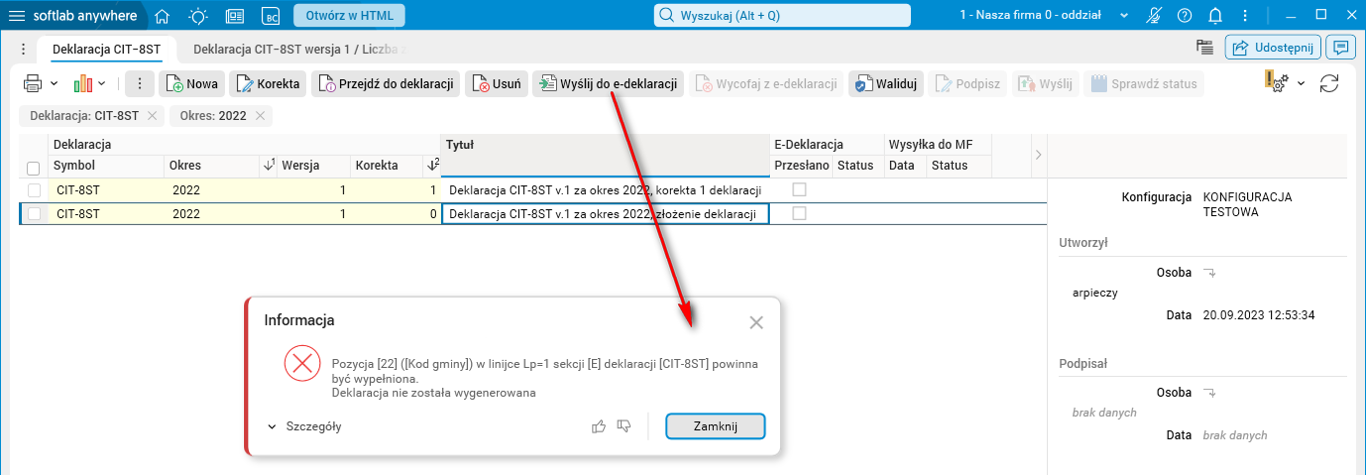Remove the 'Deklaracja: CIT-8ST' filter chip
The height and width of the screenshot is (475, 1366).
[152, 116]
